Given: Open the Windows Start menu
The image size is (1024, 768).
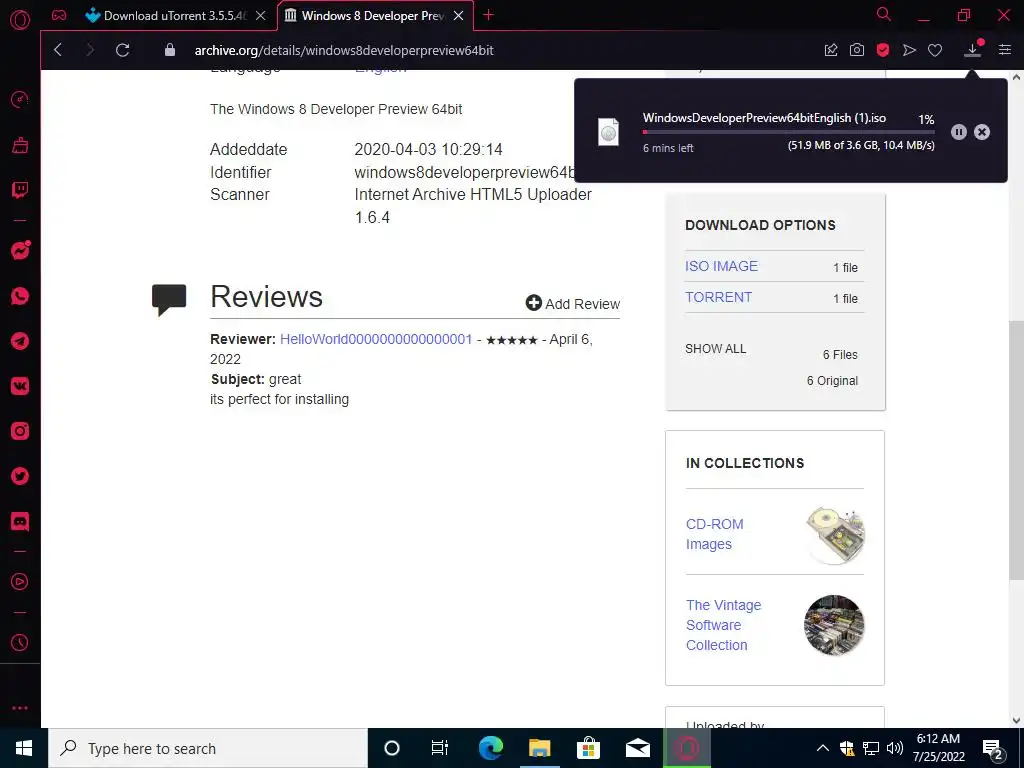Looking at the screenshot, I should (24, 748).
